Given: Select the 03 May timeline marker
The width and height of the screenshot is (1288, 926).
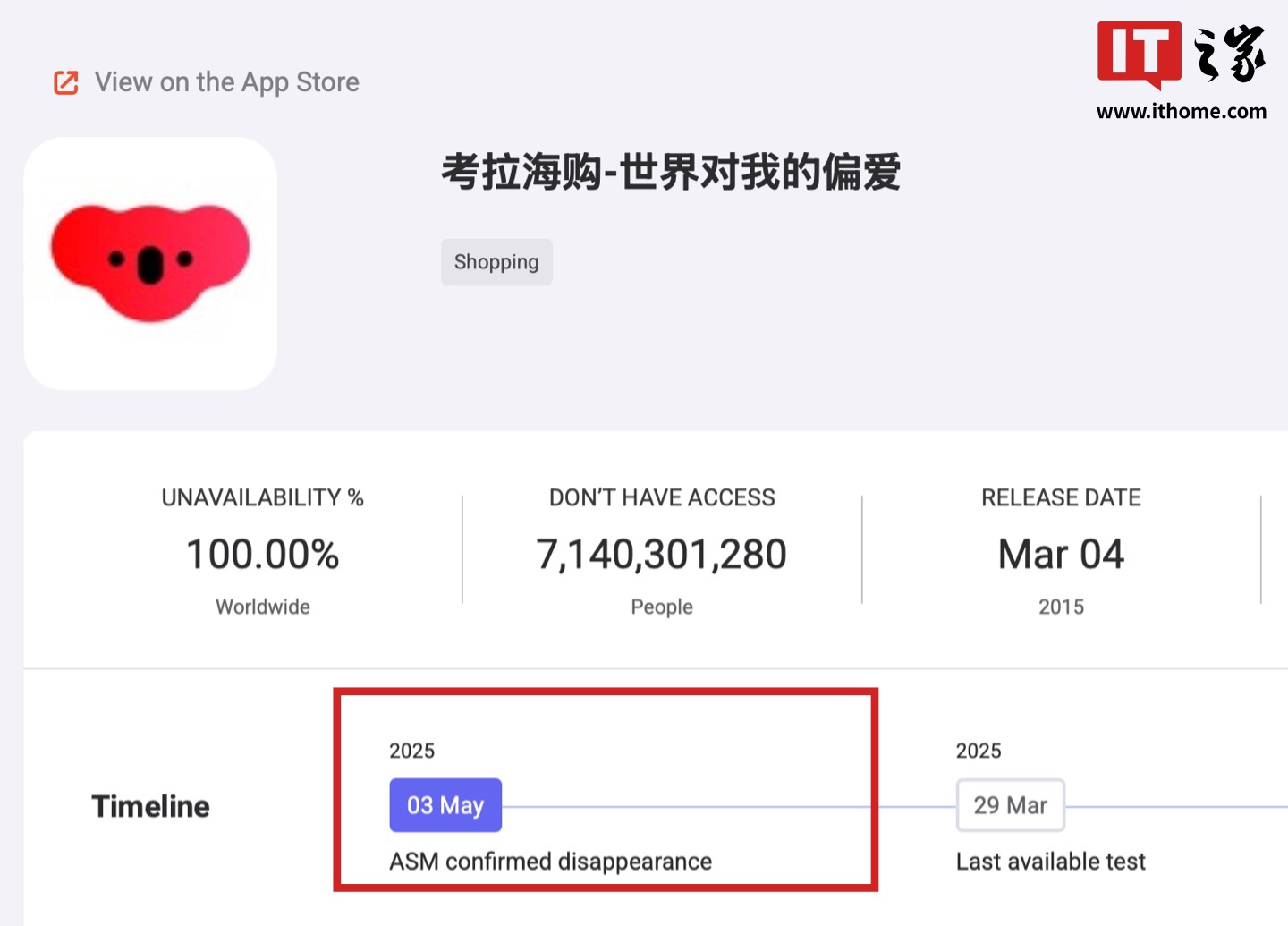Looking at the screenshot, I should (x=445, y=805).
